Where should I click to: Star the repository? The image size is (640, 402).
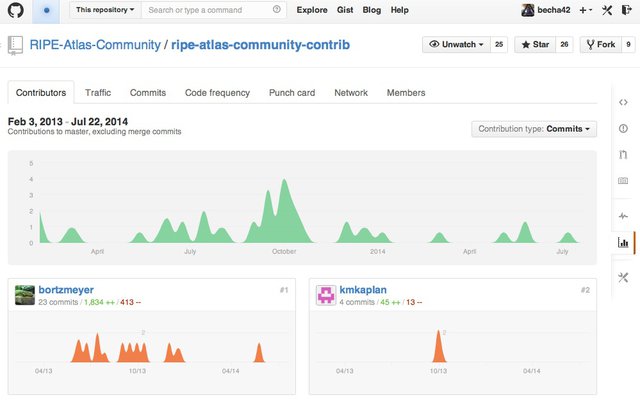pyautogui.click(x=535, y=44)
